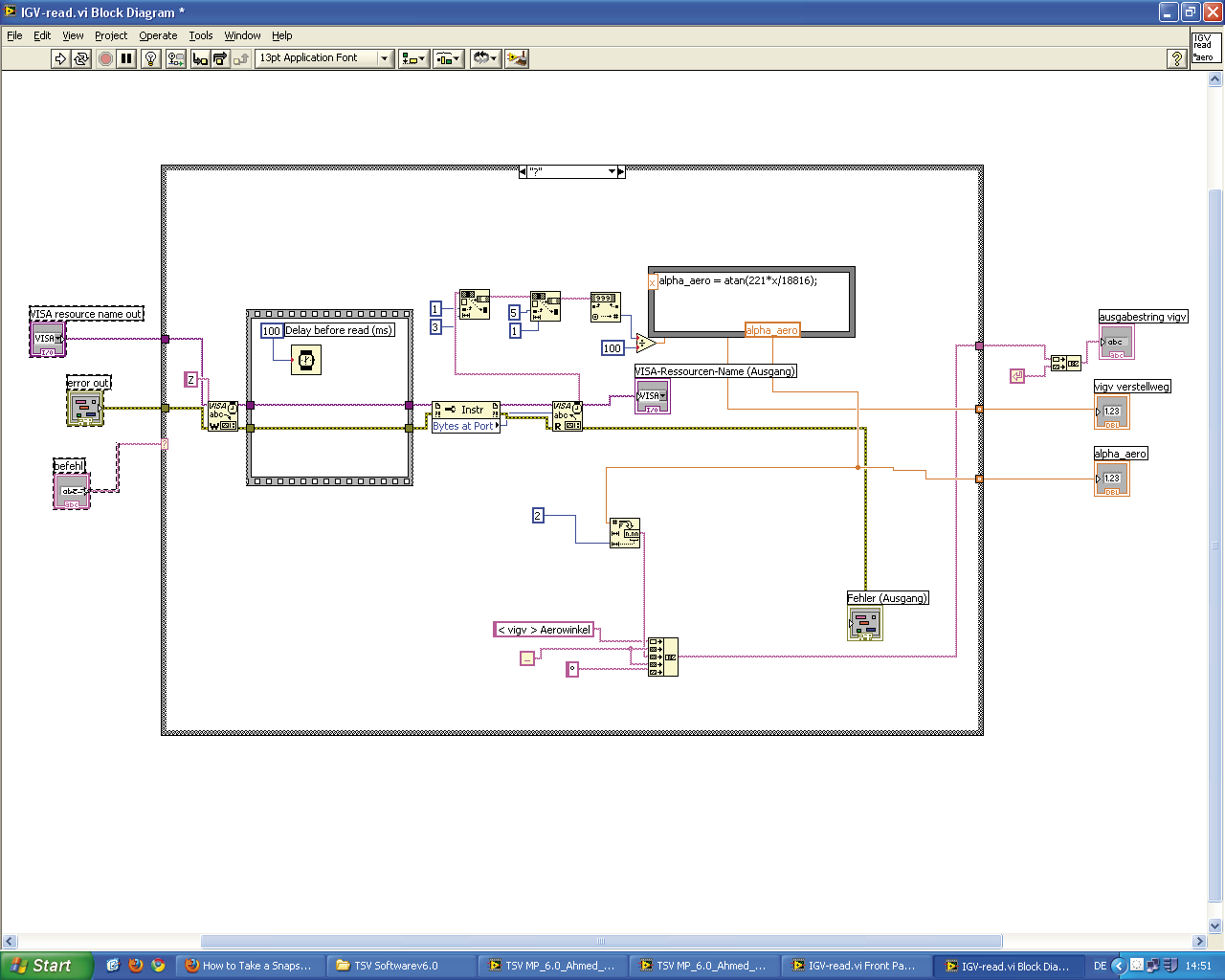
Task: Select the Number To Fractional String node
Action: [x=625, y=533]
